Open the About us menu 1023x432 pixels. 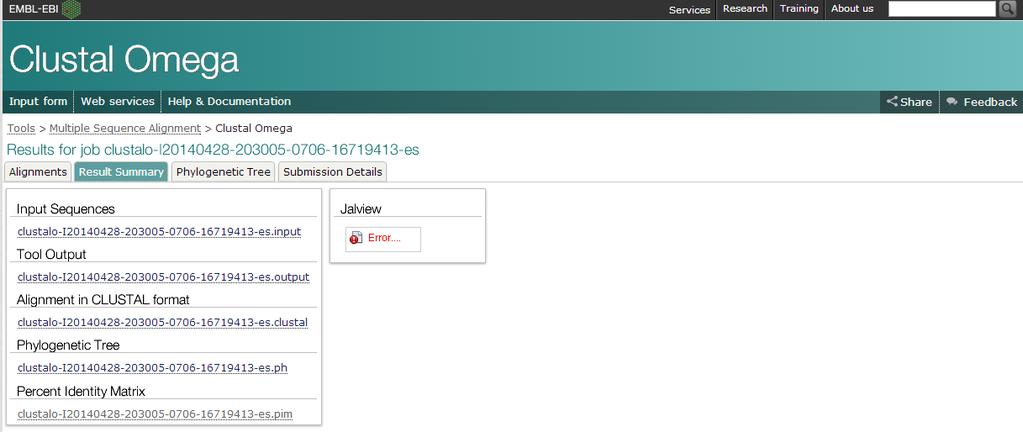(x=851, y=8)
